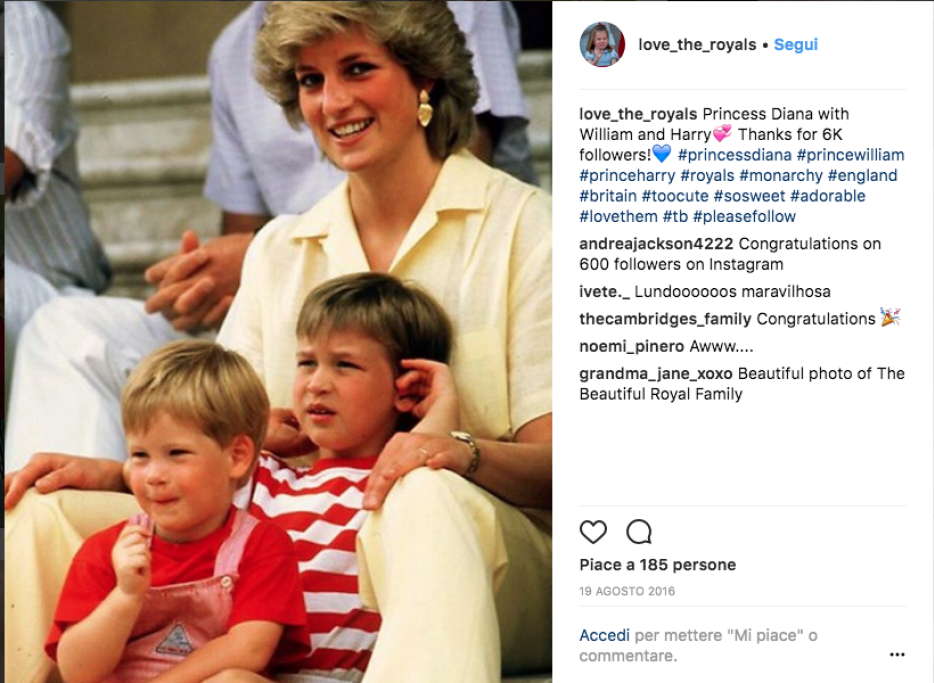
Task: Click the 19 AGOSTO 2016 date link
Action: [x=627, y=591]
